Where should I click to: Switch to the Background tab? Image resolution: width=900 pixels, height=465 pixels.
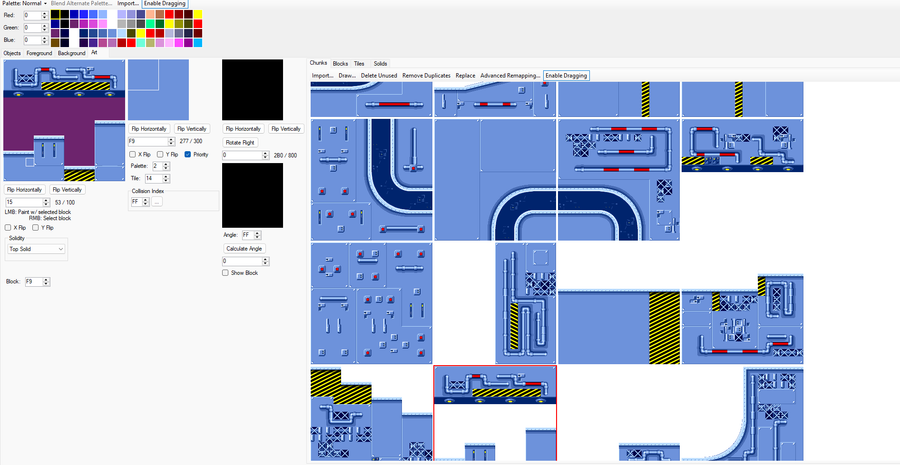(x=71, y=53)
